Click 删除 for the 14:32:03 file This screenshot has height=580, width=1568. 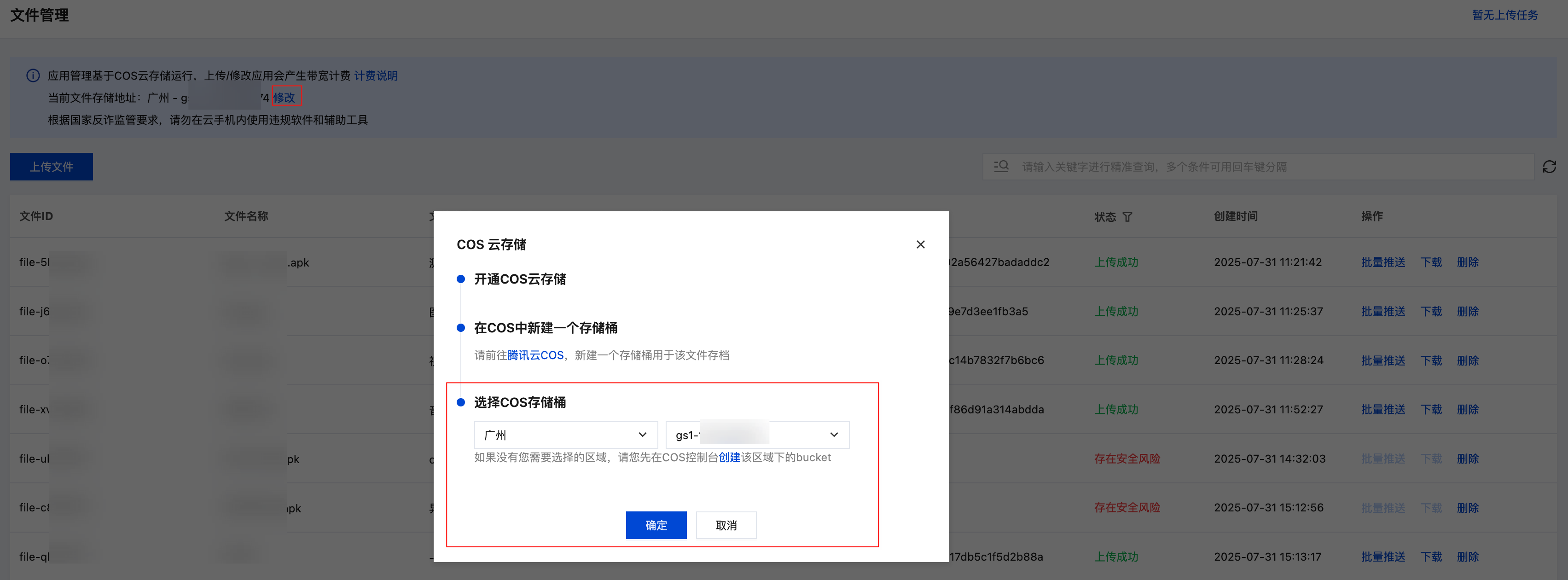tap(1468, 458)
